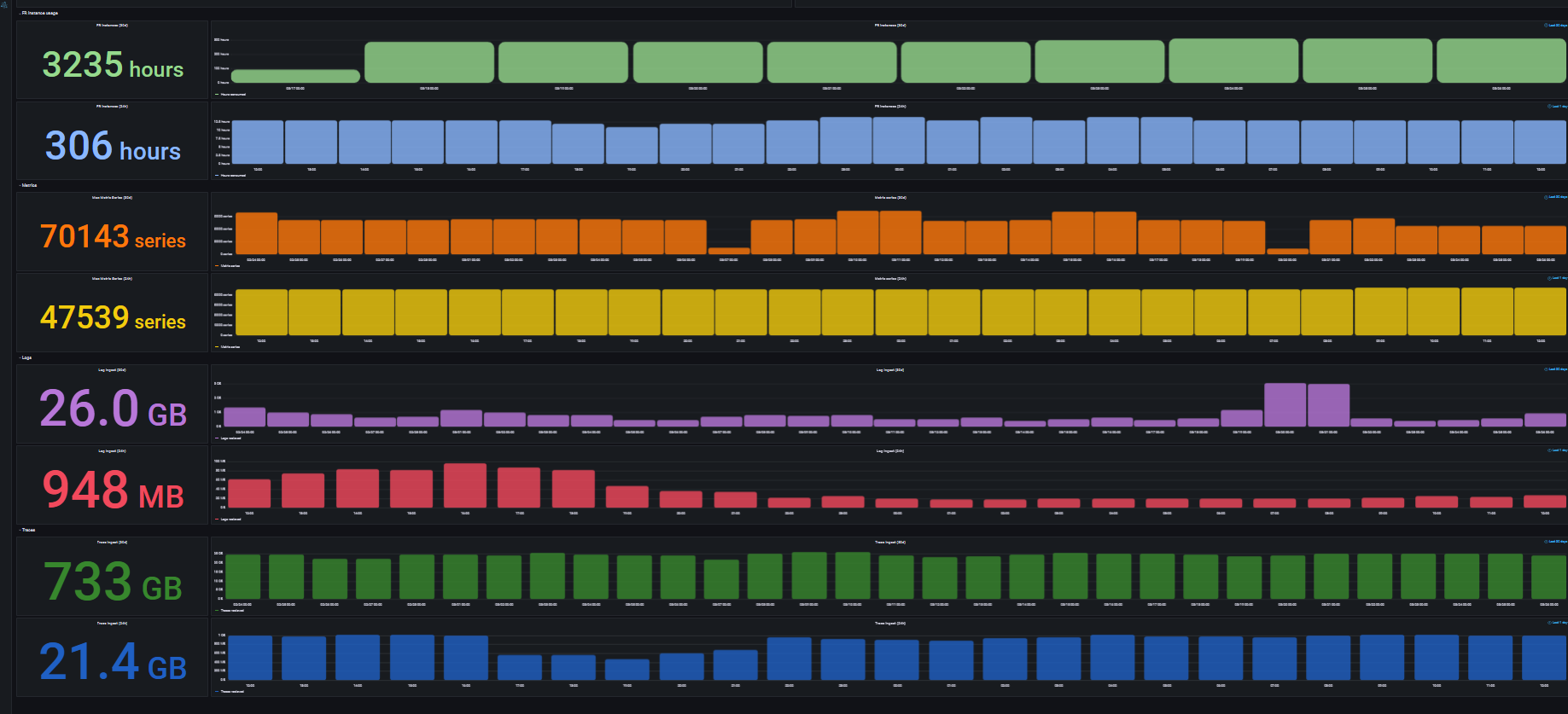Toggle 'Metric series' legend in orange chart

point(230,266)
